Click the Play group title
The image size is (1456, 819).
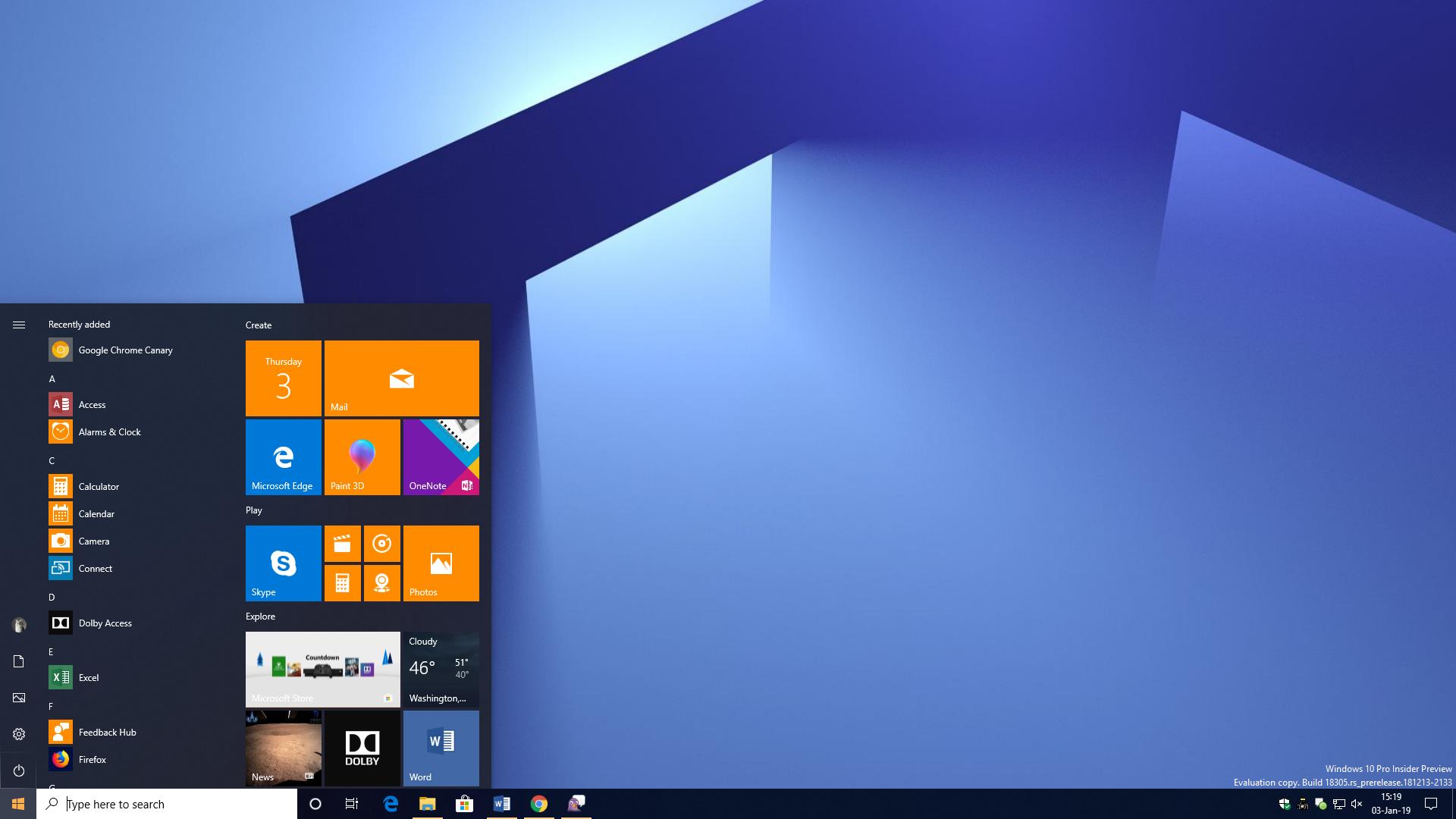point(254,510)
